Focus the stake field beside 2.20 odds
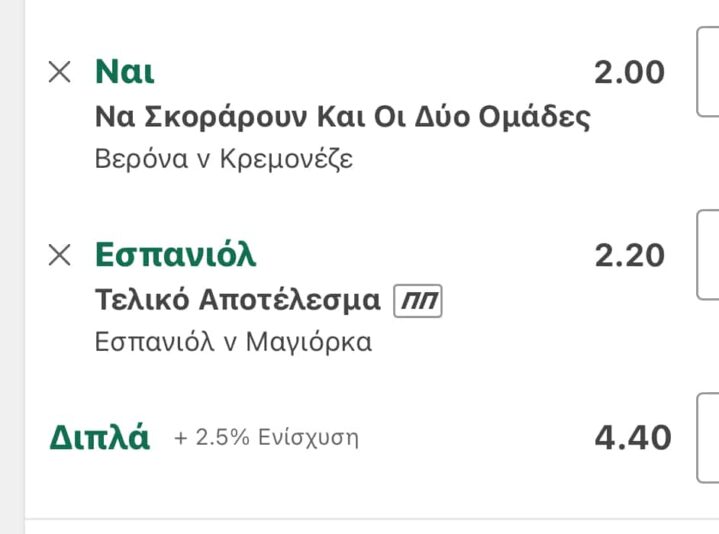The height and width of the screenshot is (534, 719). pyautogui.click(x=708, y=256)
